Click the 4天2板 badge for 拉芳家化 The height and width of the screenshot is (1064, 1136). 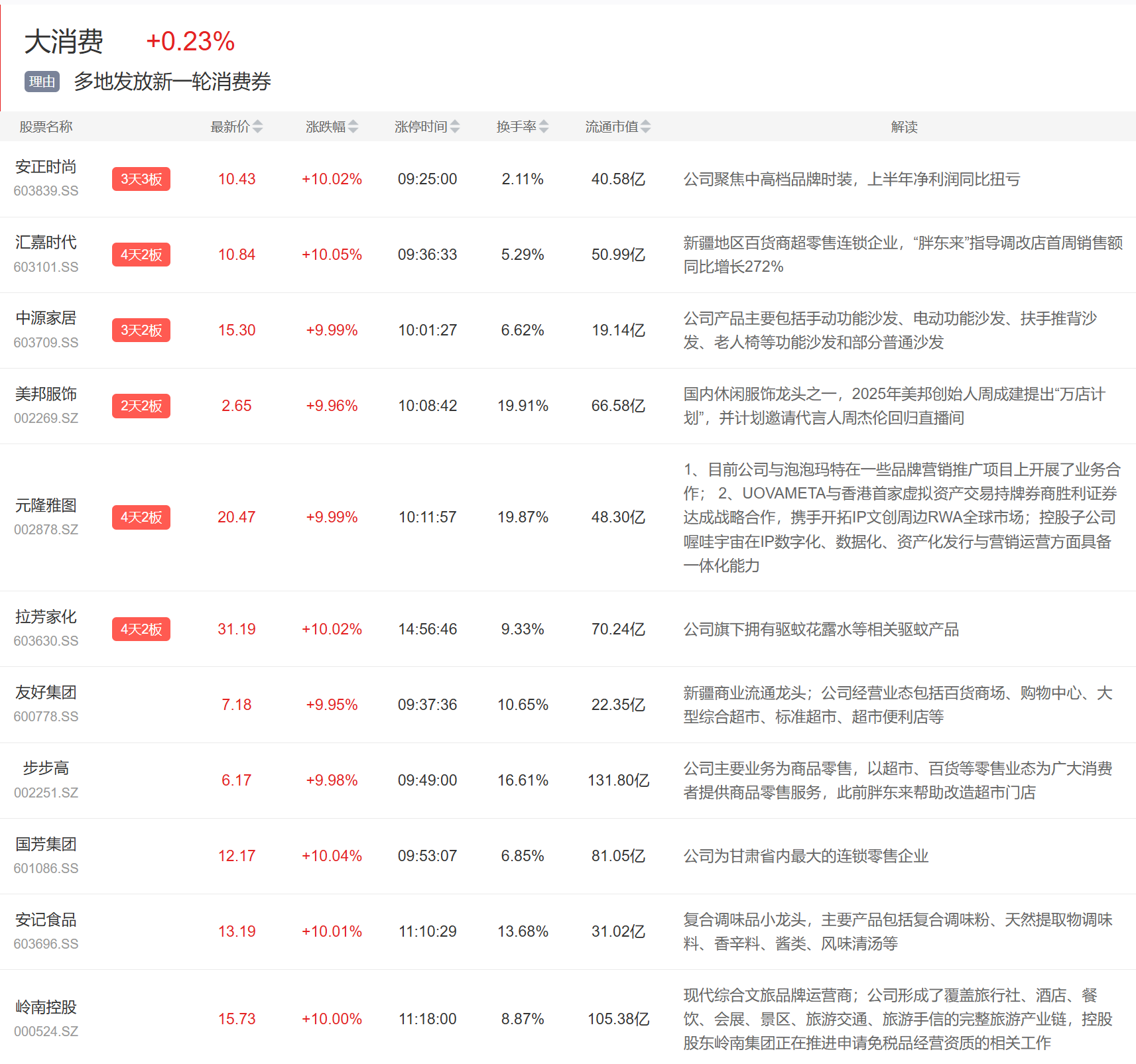141,629
